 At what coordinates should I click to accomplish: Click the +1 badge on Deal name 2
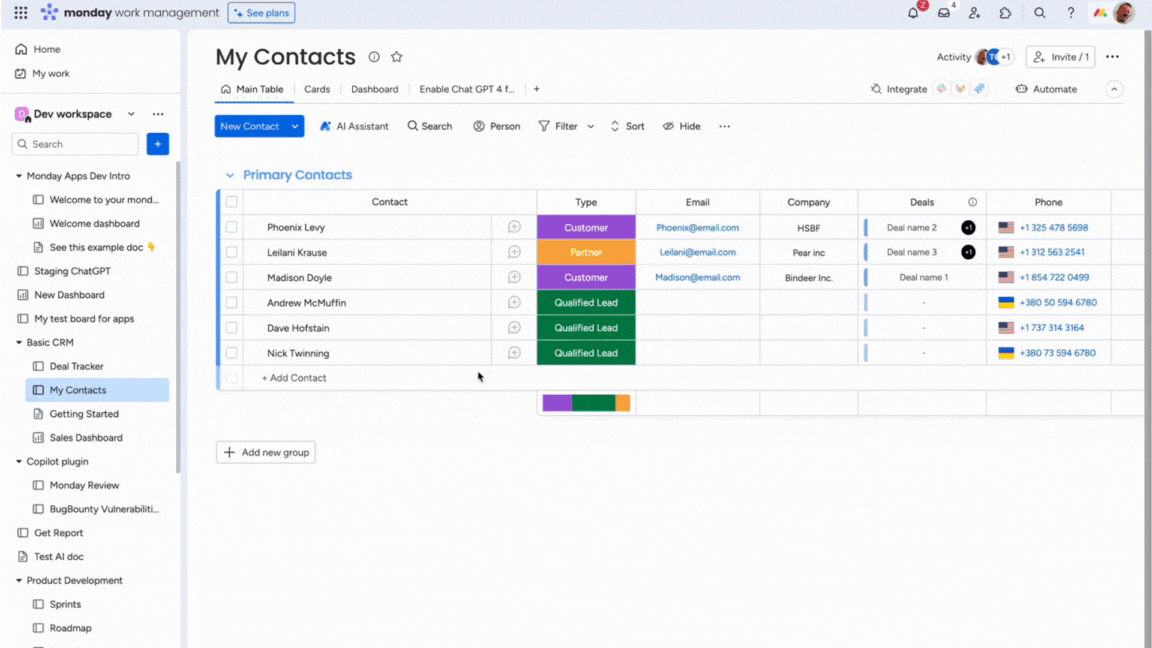coord(968,228)
